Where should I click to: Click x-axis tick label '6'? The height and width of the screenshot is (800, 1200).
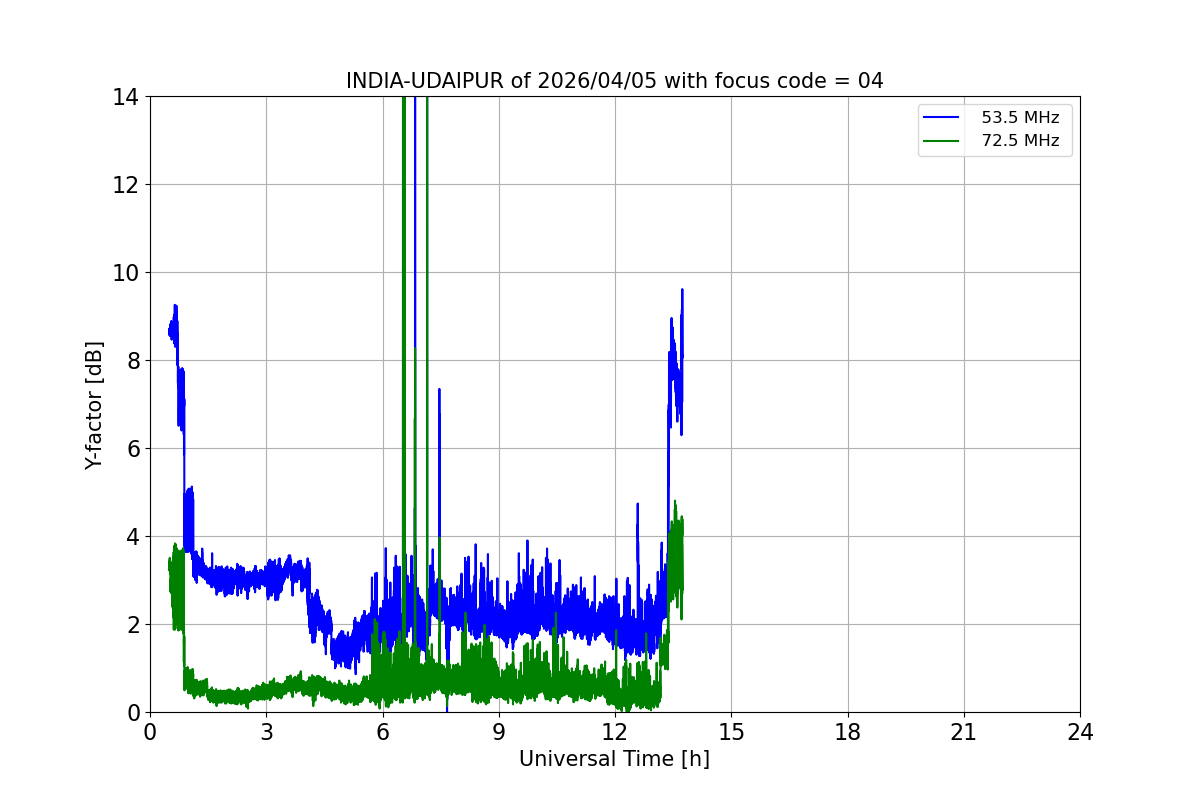382,731
